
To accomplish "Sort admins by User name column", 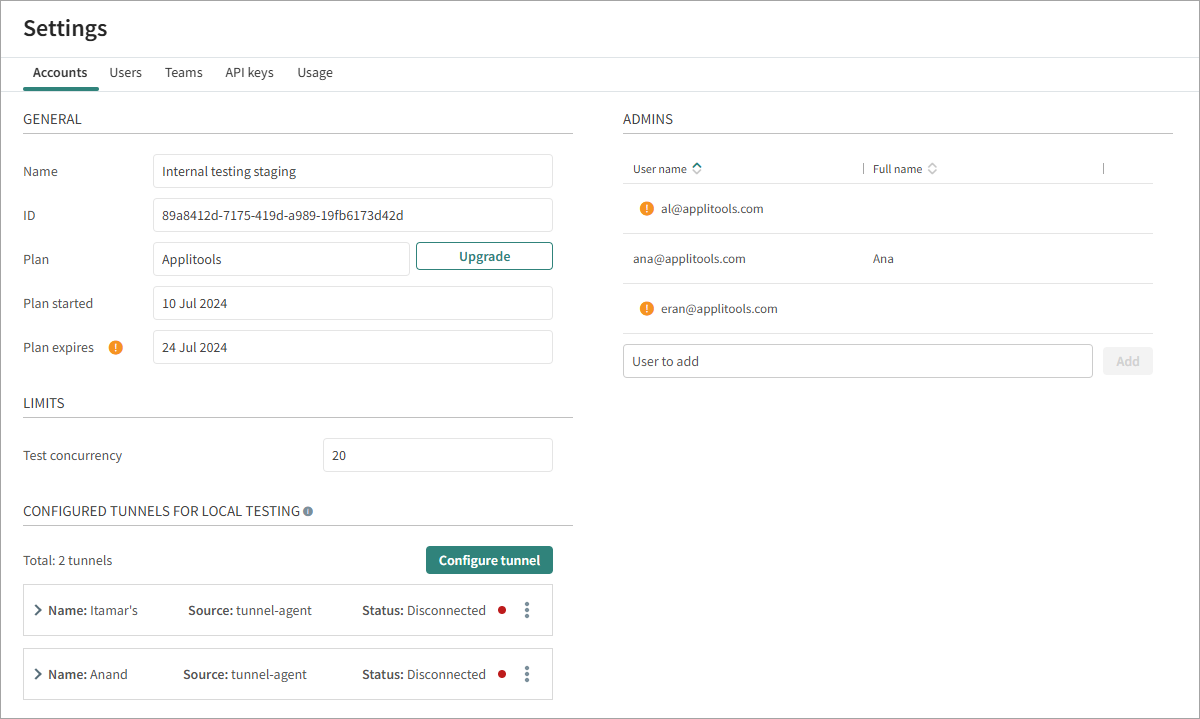I will tap(697, 169).
